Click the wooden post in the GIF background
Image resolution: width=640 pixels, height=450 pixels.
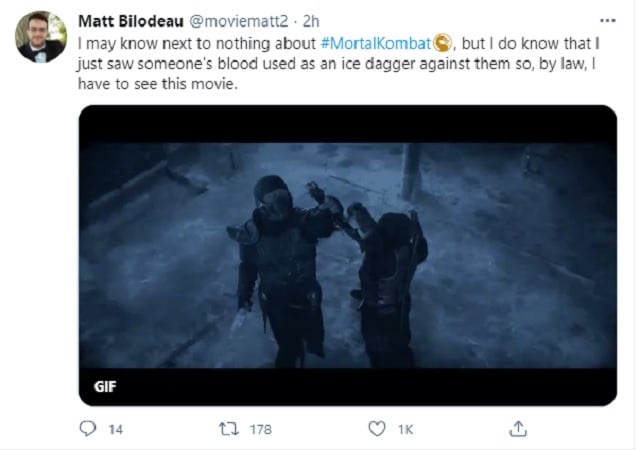[x=411, y=172]
